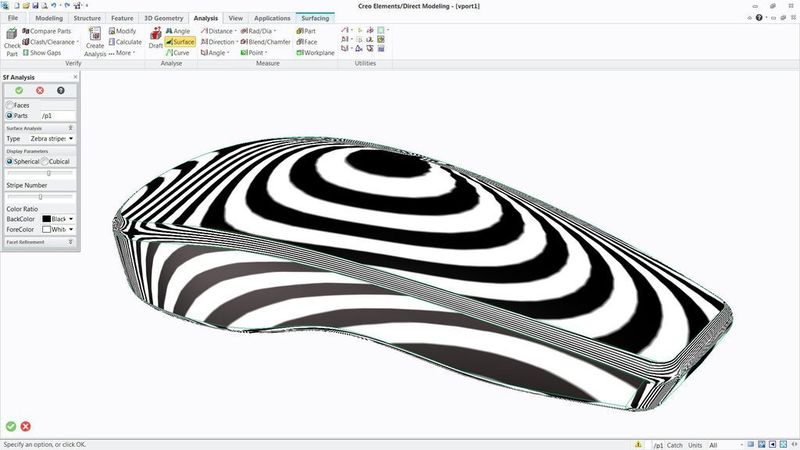
Task: Select Curve analysis tool
Action: click(x=178, y=53)
